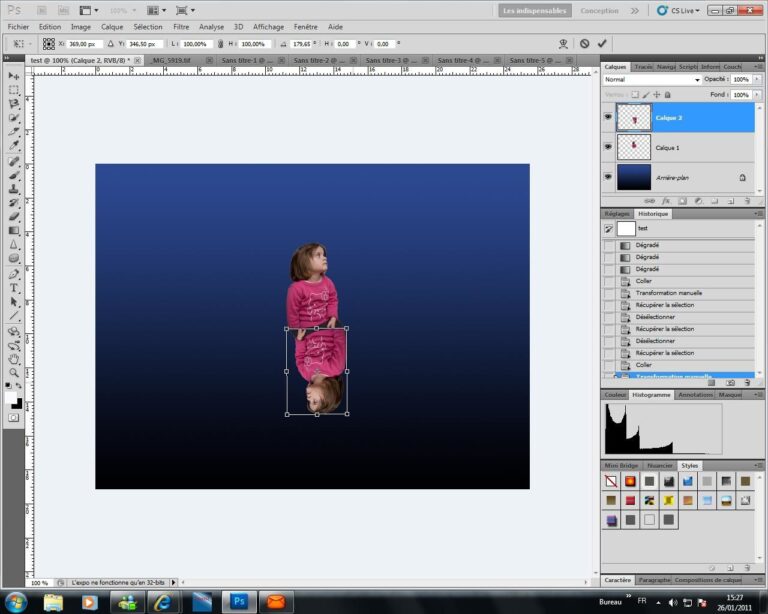The width and height of the screenshot is (768, 614).
Task: Open the Opacité slider dropdown
Action: [757, 79]
